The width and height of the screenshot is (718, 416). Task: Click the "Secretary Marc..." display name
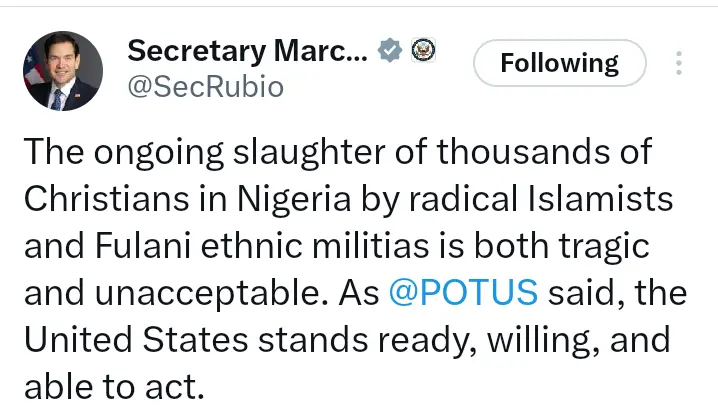[x=247, y=50]
